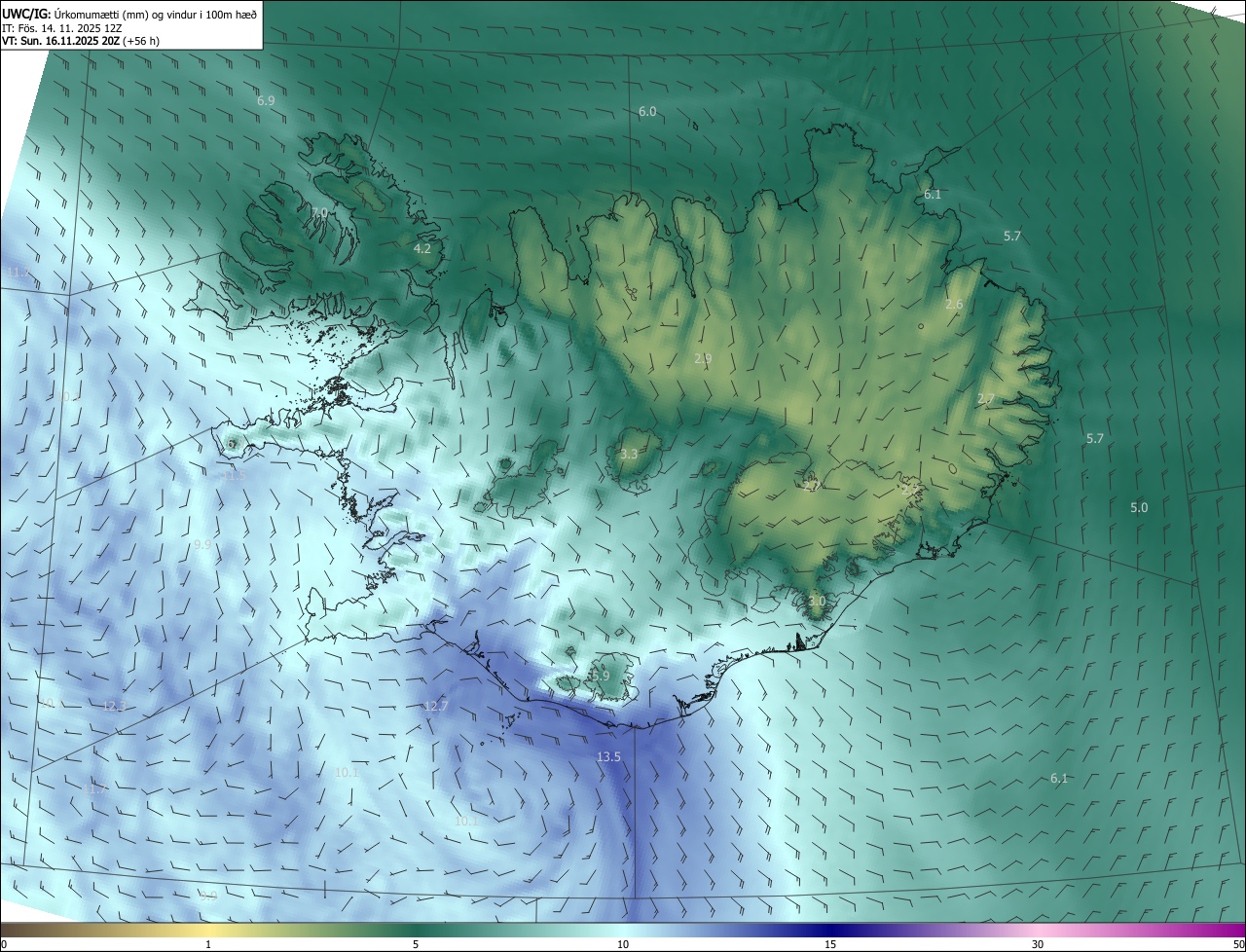Select the color scale tick label 30
This screenshot has height=952, width=1246.
click(x=1038, y=944)
